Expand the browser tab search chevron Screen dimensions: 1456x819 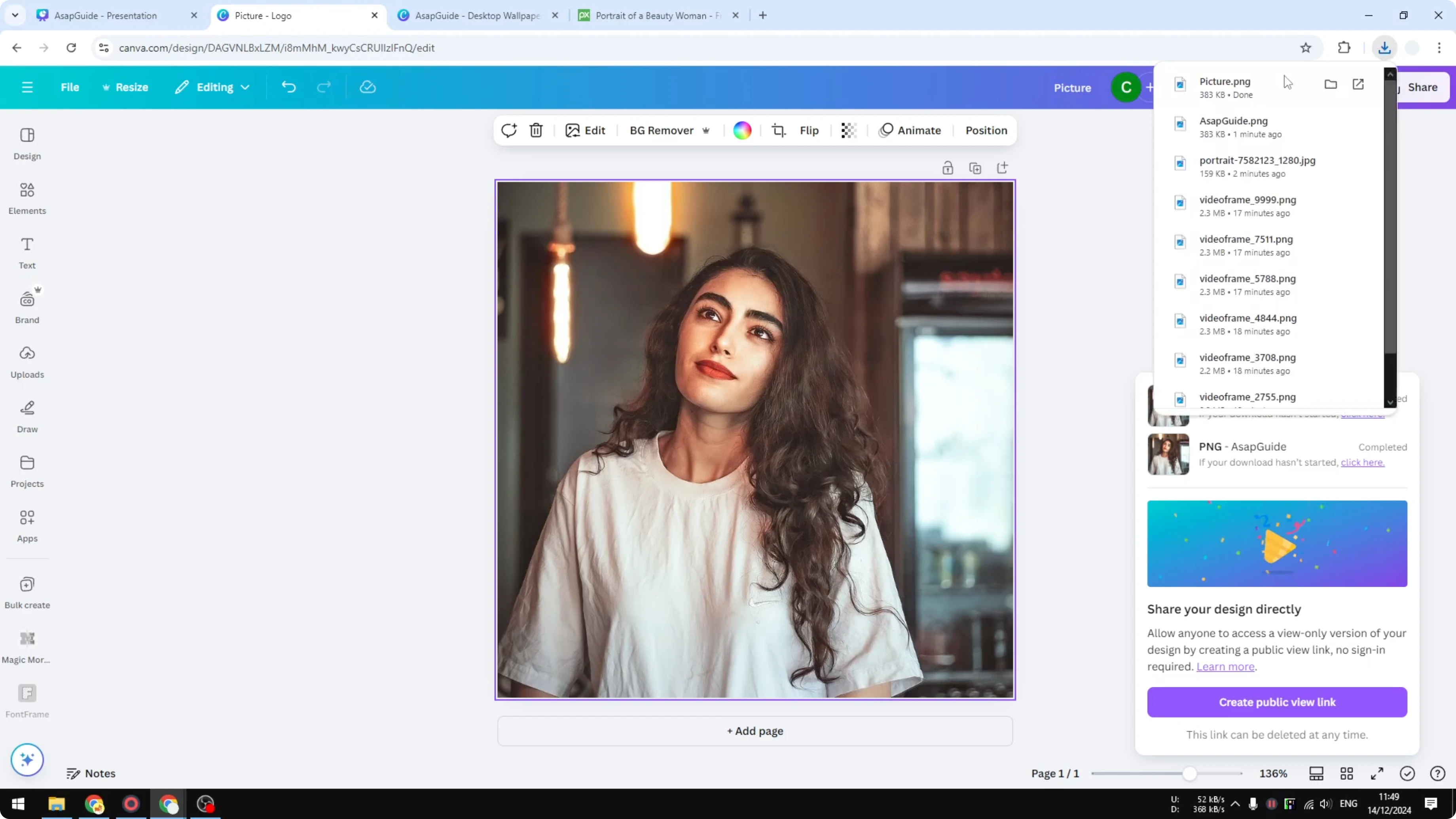(15, 15)
